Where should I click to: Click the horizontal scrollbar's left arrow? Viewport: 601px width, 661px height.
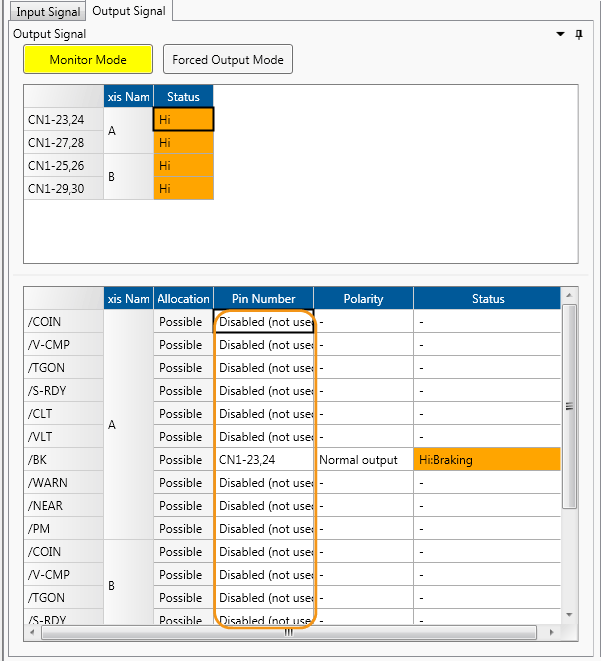click(30, 632)
